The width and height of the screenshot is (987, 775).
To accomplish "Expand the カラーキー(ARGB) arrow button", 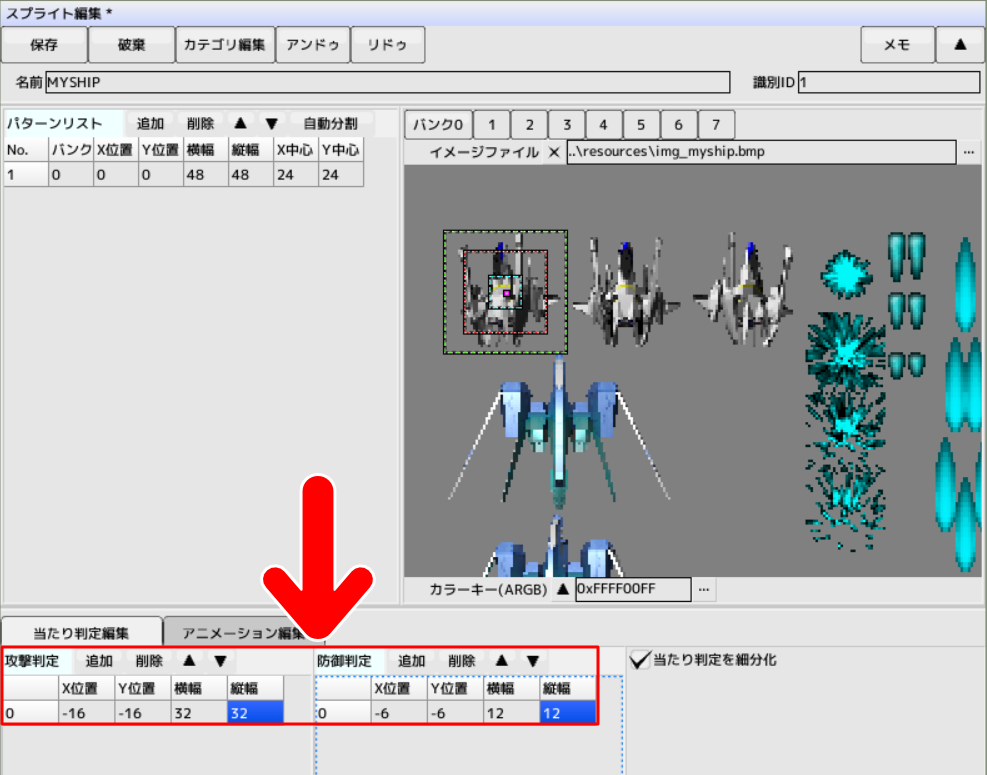I will click(x=562, y=589).
